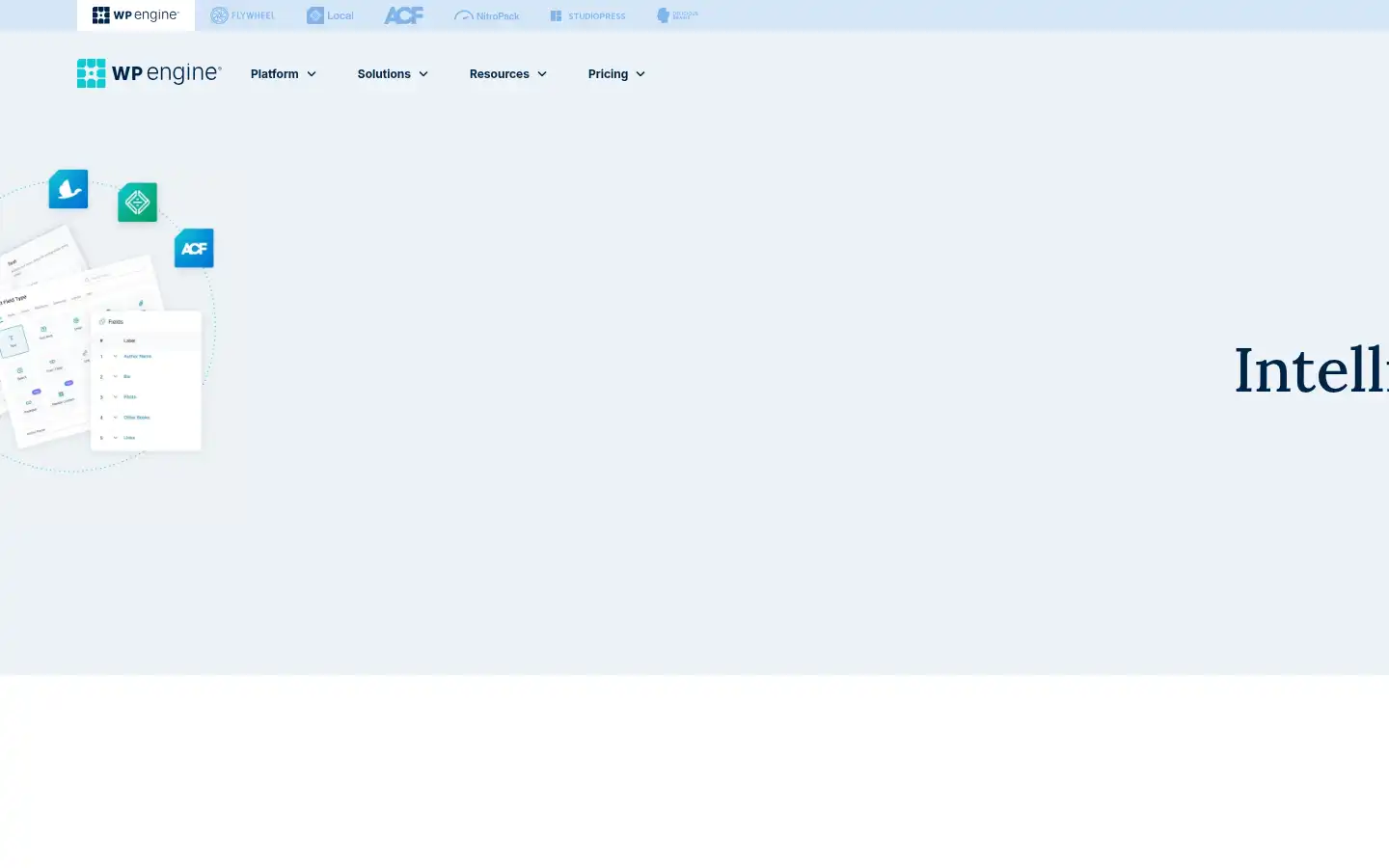Open the Local brand link
Screen dimensions: 1389x868
(330, 15)
